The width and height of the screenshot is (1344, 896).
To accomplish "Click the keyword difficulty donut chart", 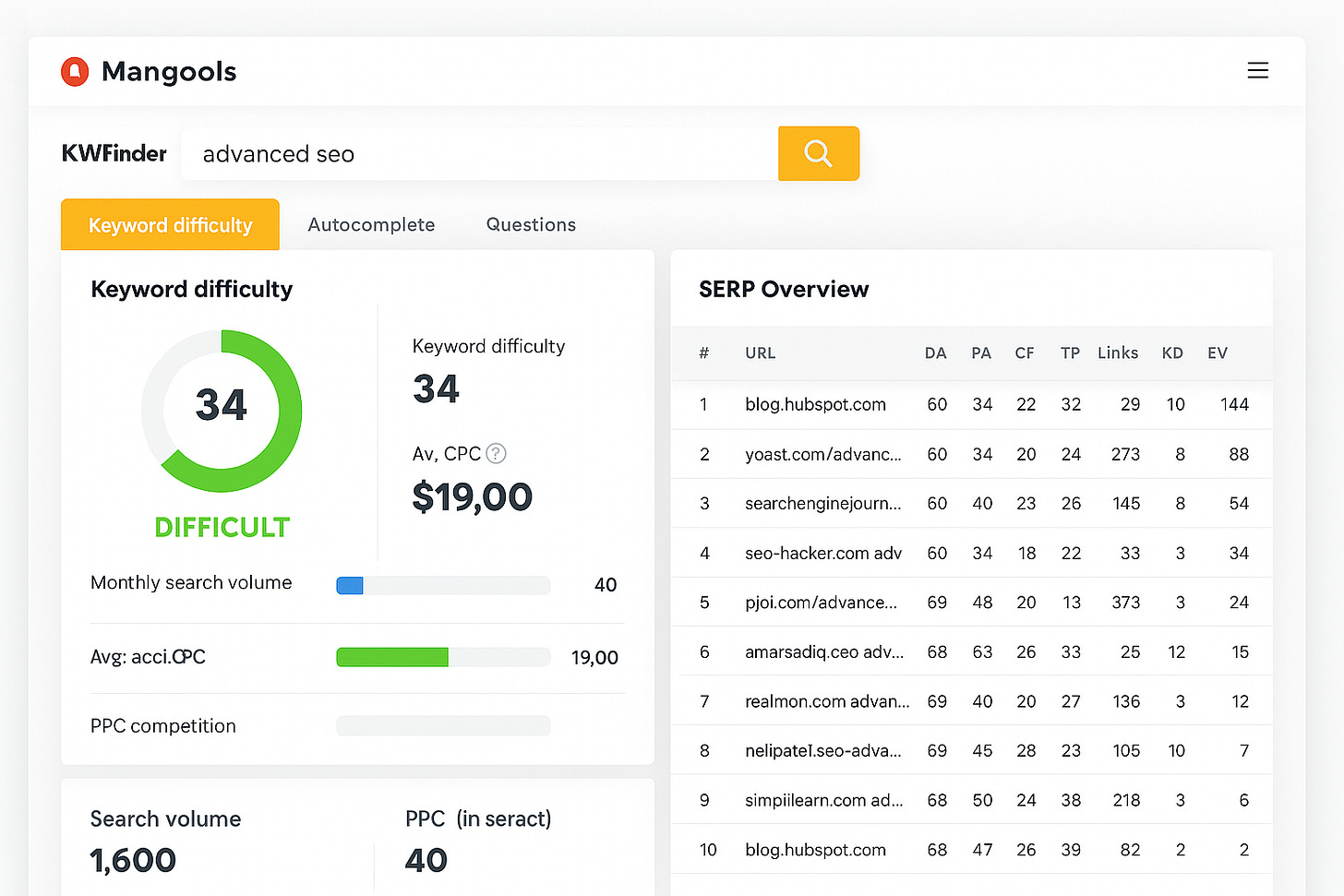I will click(x=222, y=411).
